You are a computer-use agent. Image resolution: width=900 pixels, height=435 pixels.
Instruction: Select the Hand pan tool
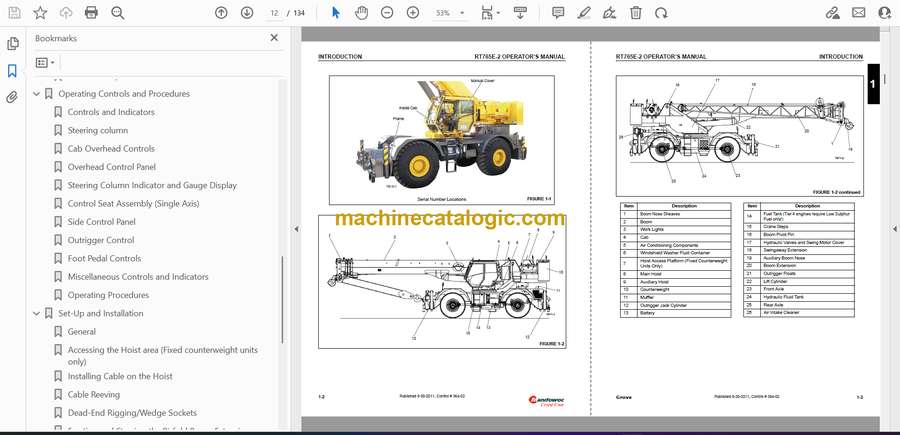point(361,13)
